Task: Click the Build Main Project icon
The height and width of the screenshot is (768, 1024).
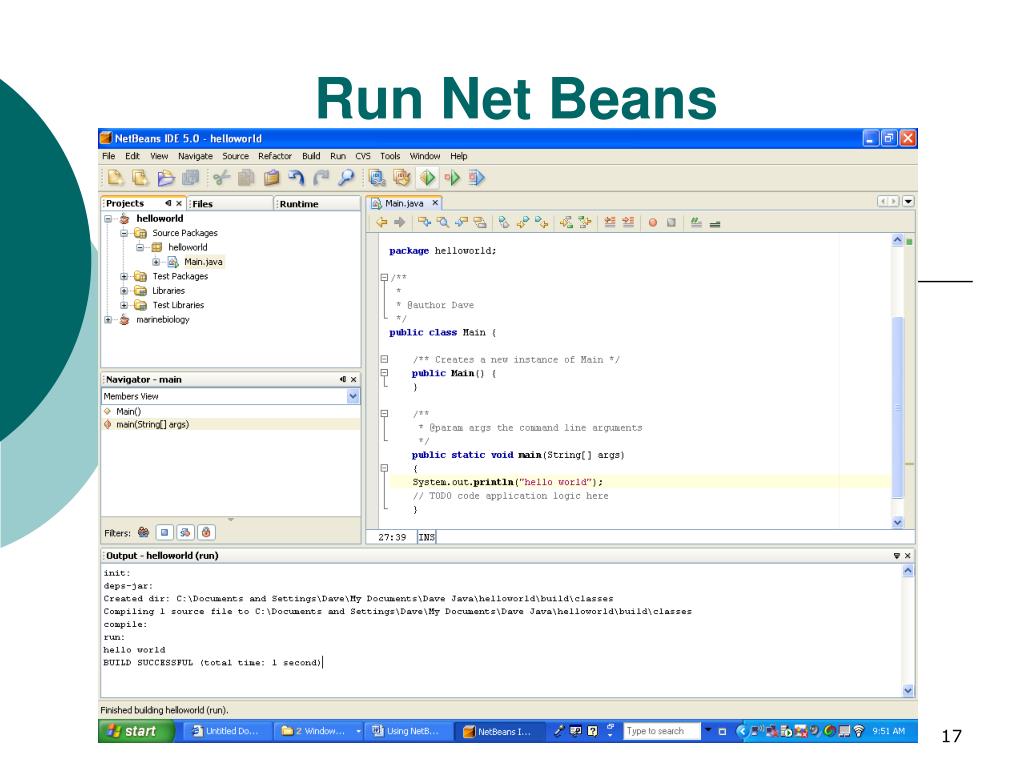Action: (x=377, y=178)
